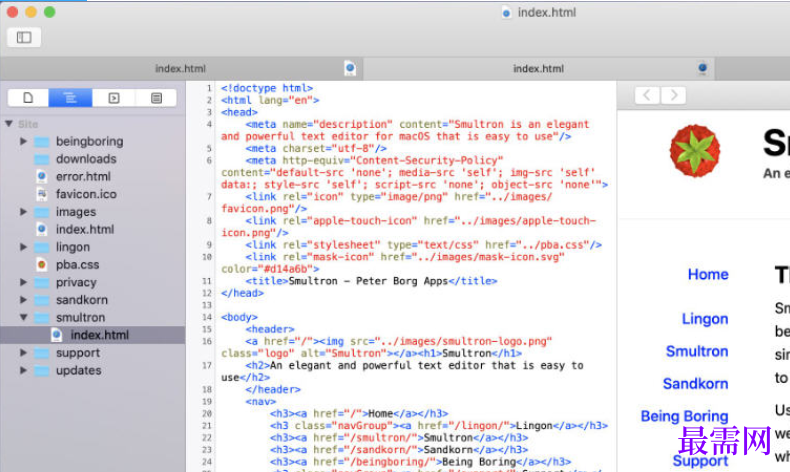The image size is (790, 472).
Task: Click the <!doctype html> line
Action: coord(267,88)
